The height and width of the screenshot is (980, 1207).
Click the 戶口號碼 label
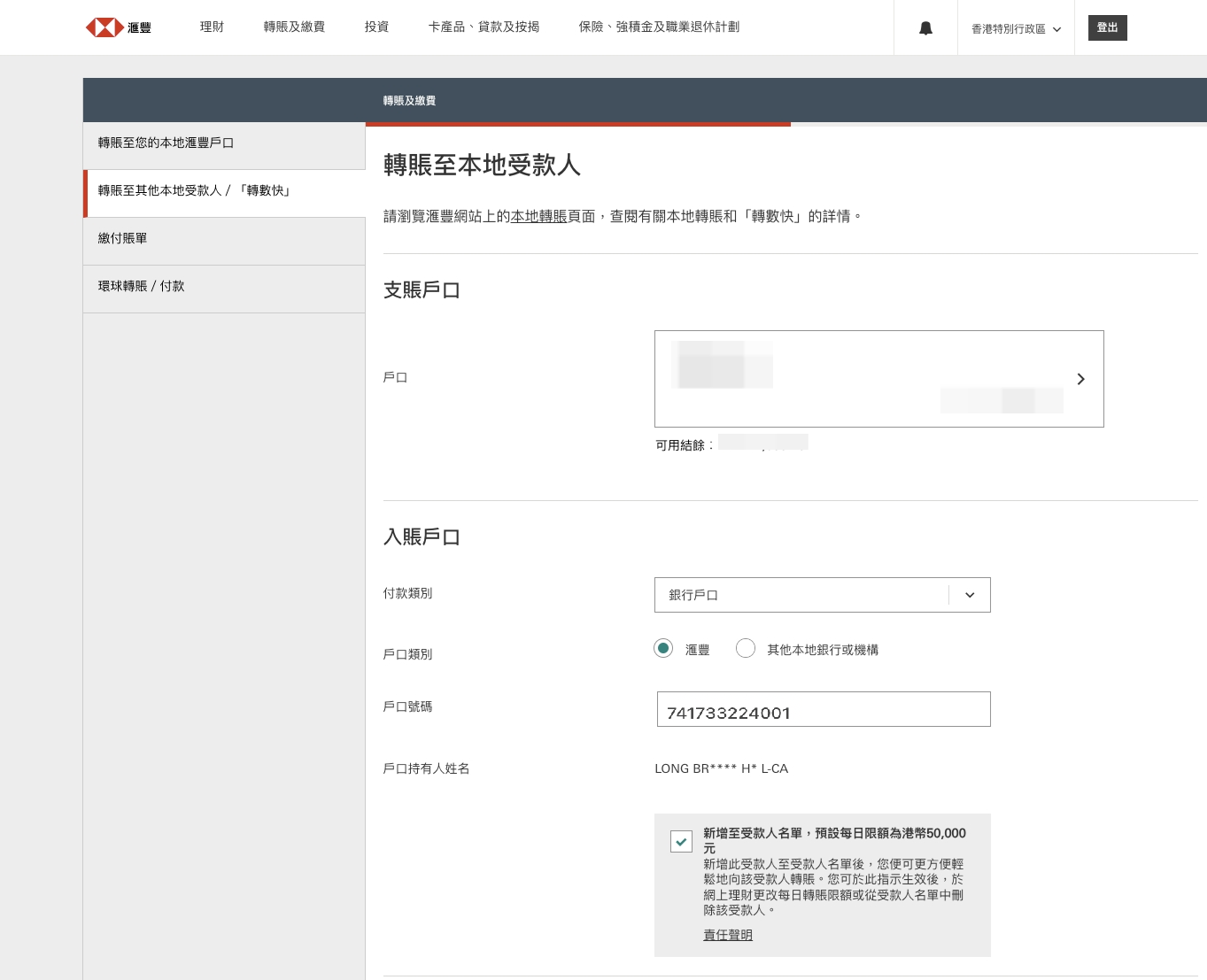coord(407,706)
